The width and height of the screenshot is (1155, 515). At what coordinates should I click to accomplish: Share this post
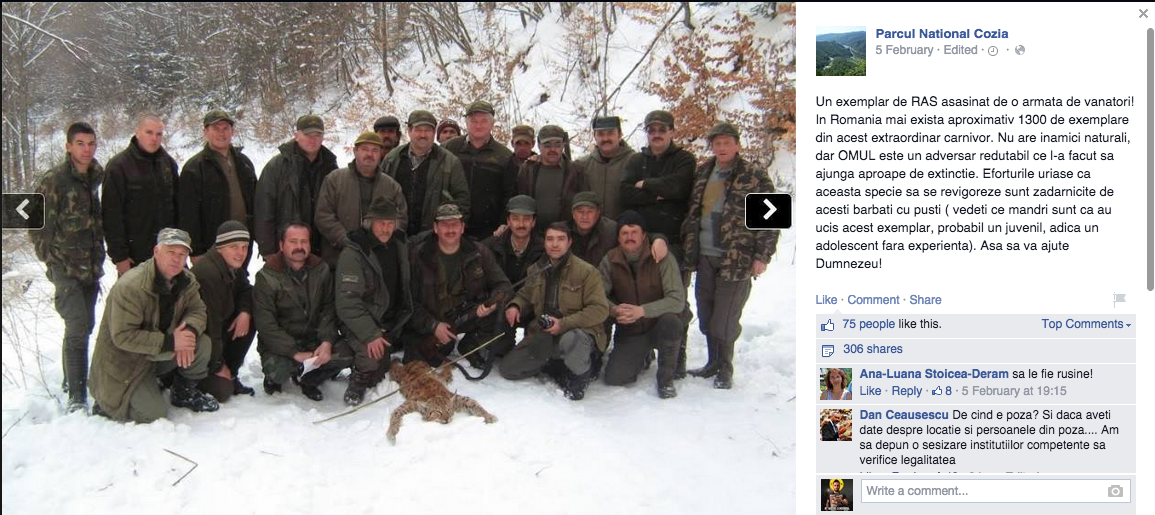(x=925, y=300)
